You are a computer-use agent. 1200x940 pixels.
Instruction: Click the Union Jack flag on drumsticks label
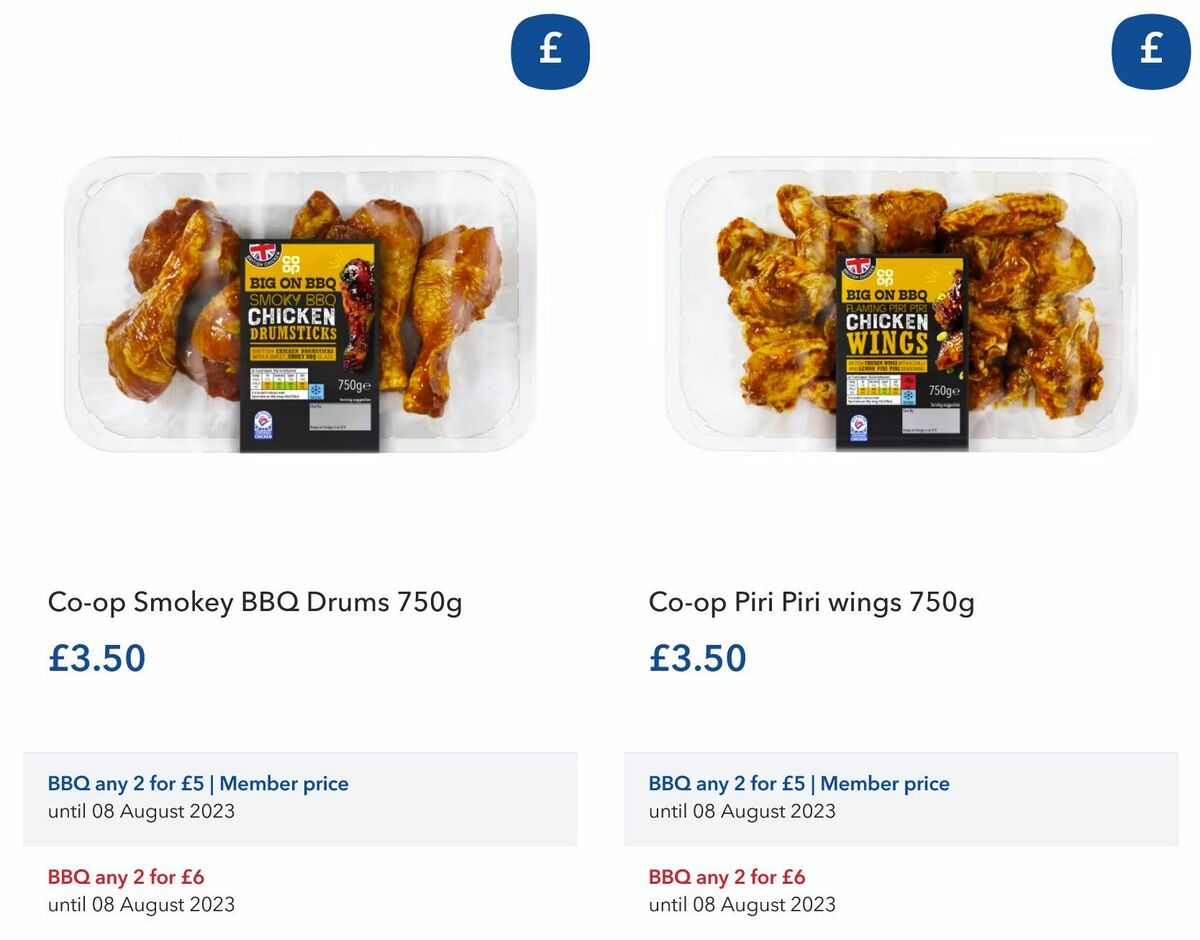pyautogui.click(x=261, y=252)
